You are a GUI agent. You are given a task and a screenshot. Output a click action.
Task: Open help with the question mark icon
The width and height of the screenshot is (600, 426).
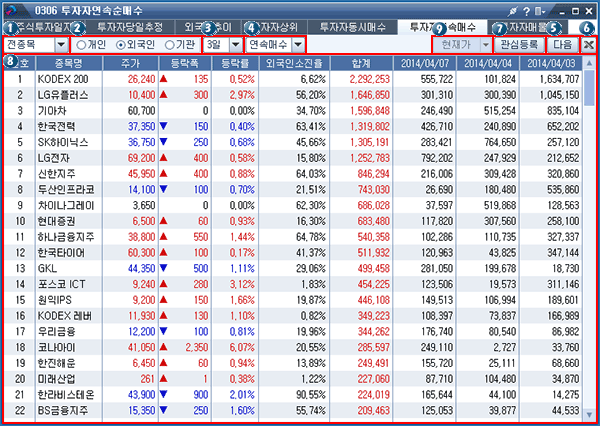[527, 11]
